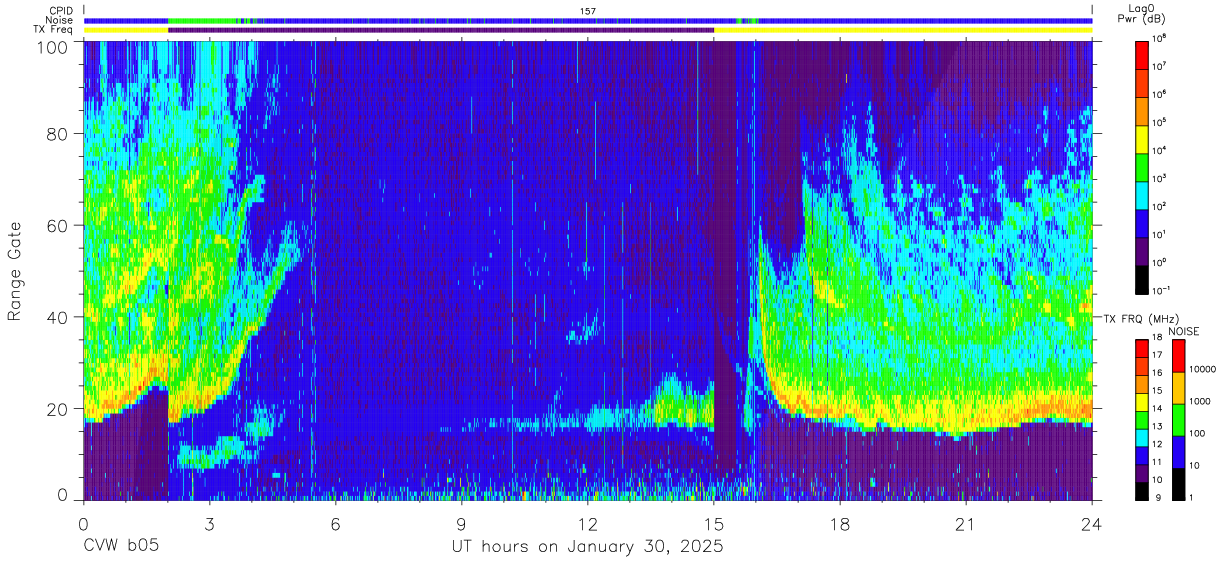
Task: Click the 100 value on NOISE scale
Action: point(1197,433)
